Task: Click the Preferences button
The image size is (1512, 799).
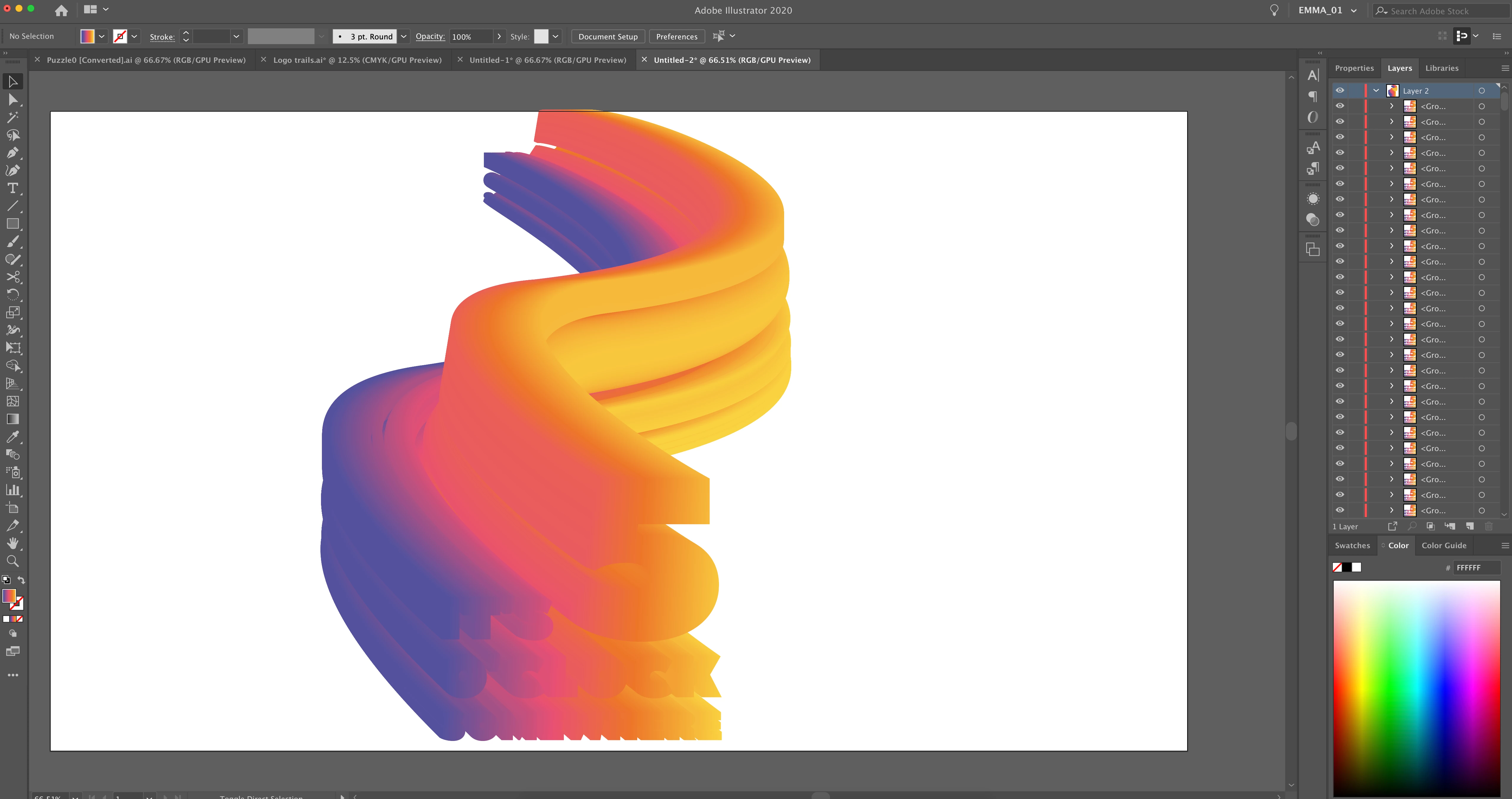Action: tap(676, 36)
